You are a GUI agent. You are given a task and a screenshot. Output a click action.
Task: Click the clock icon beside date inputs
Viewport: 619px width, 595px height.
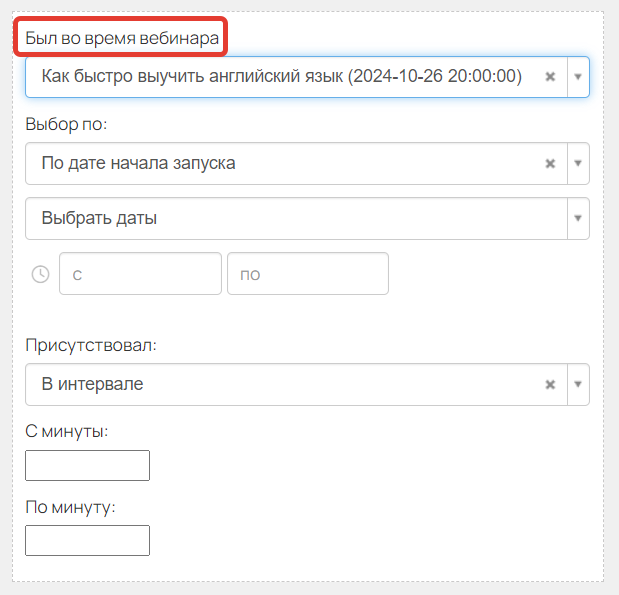pos(40,274)
